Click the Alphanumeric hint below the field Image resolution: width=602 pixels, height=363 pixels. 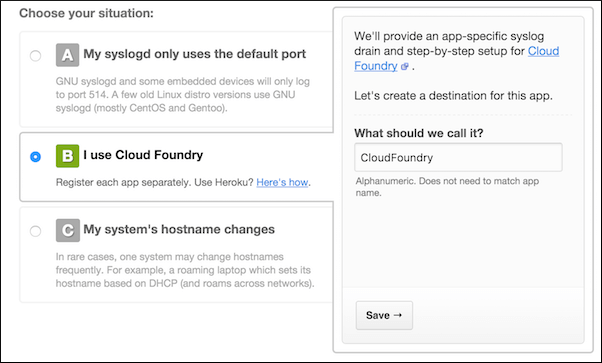tap(447, 187)
